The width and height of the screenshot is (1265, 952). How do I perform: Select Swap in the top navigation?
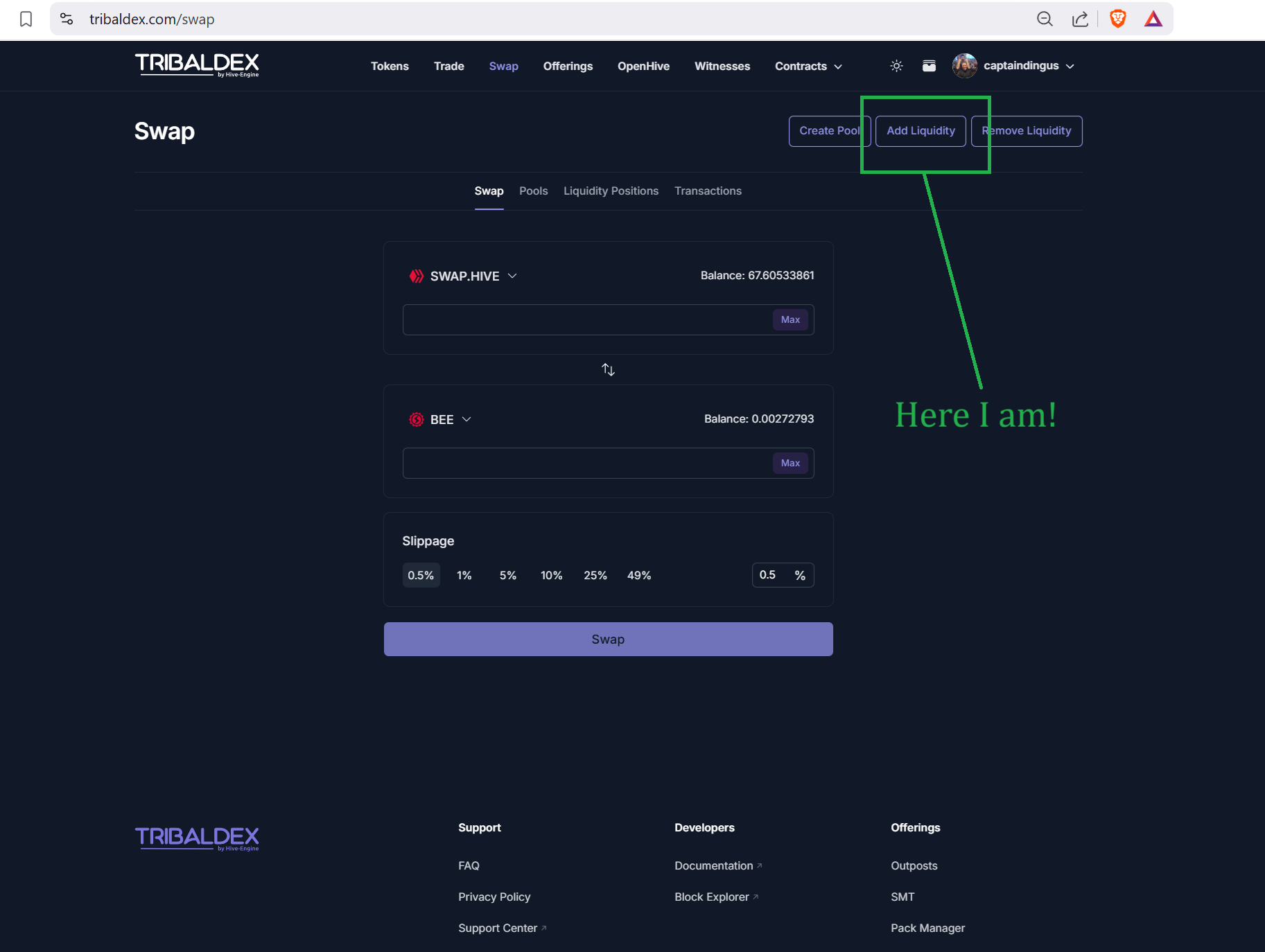504,66
